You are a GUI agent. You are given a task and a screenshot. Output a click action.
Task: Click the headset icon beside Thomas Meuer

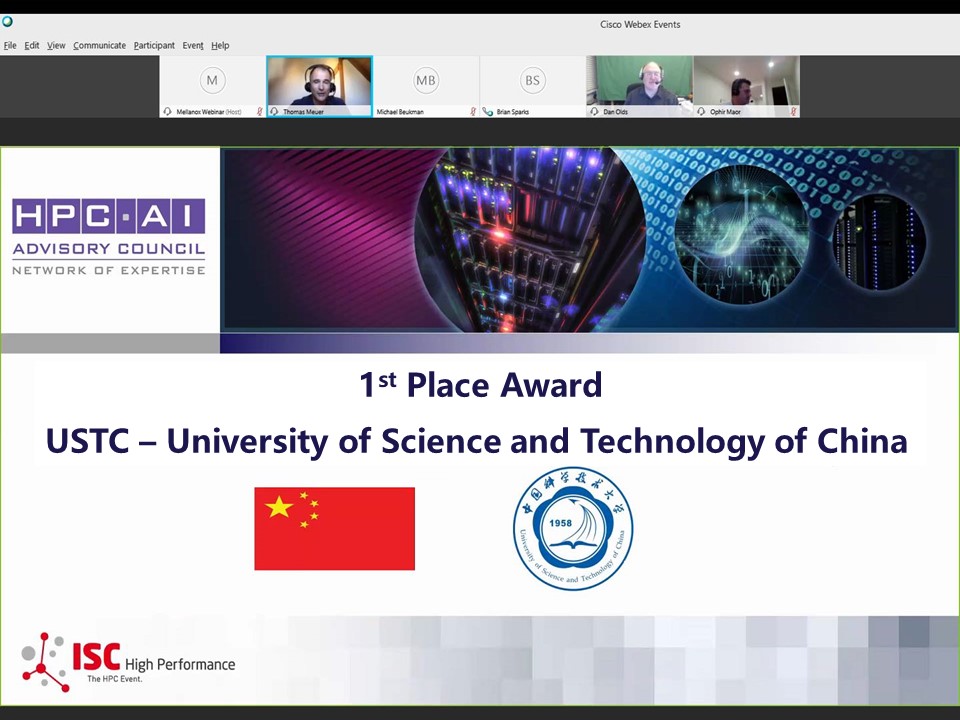tap(274, 112)
